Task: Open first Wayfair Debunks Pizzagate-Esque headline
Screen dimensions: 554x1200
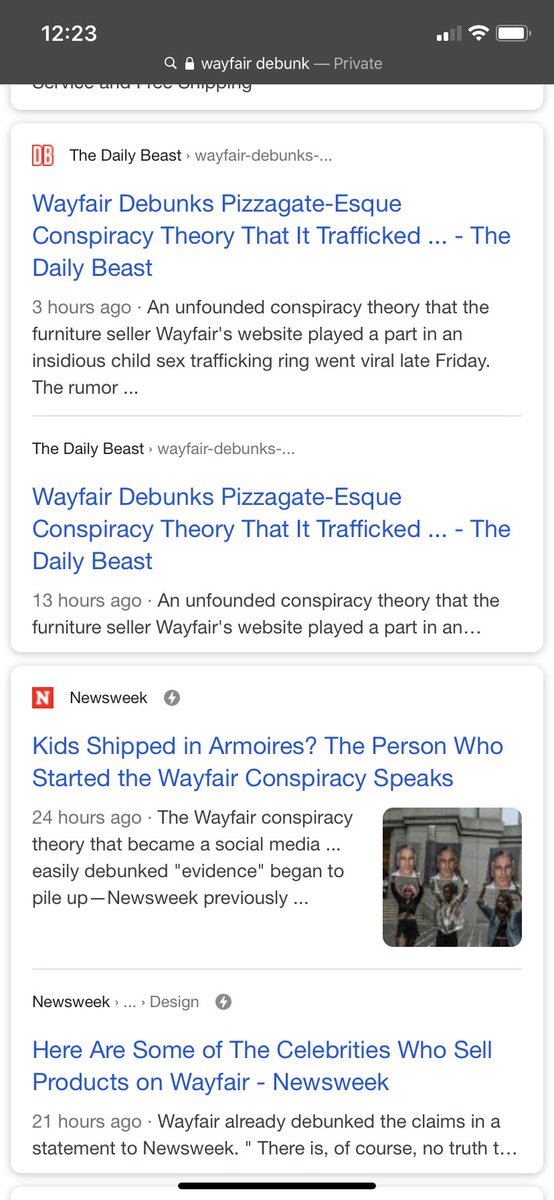Action: click(271, 236)
